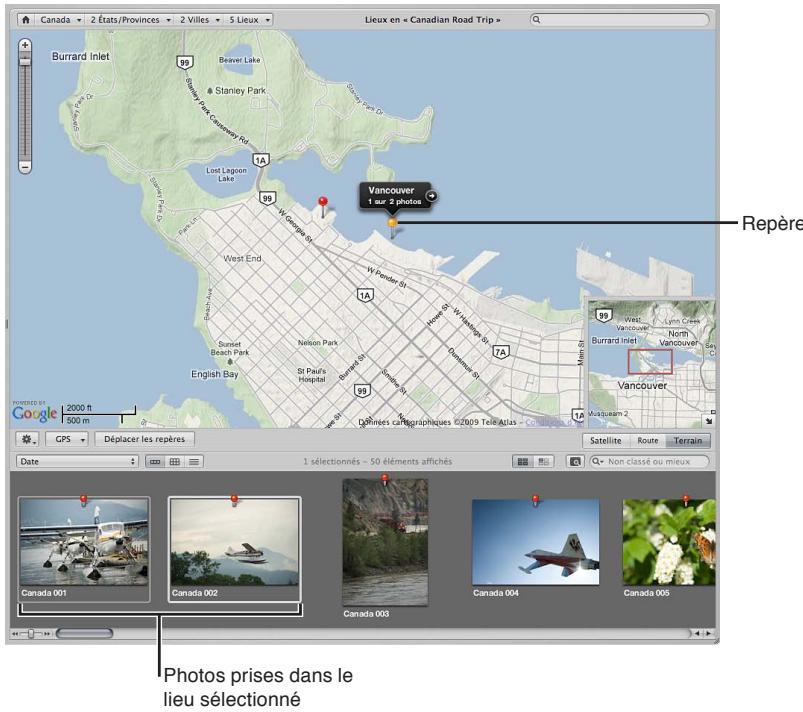
Task: Go to the Home places view
Action: (26, 19)
